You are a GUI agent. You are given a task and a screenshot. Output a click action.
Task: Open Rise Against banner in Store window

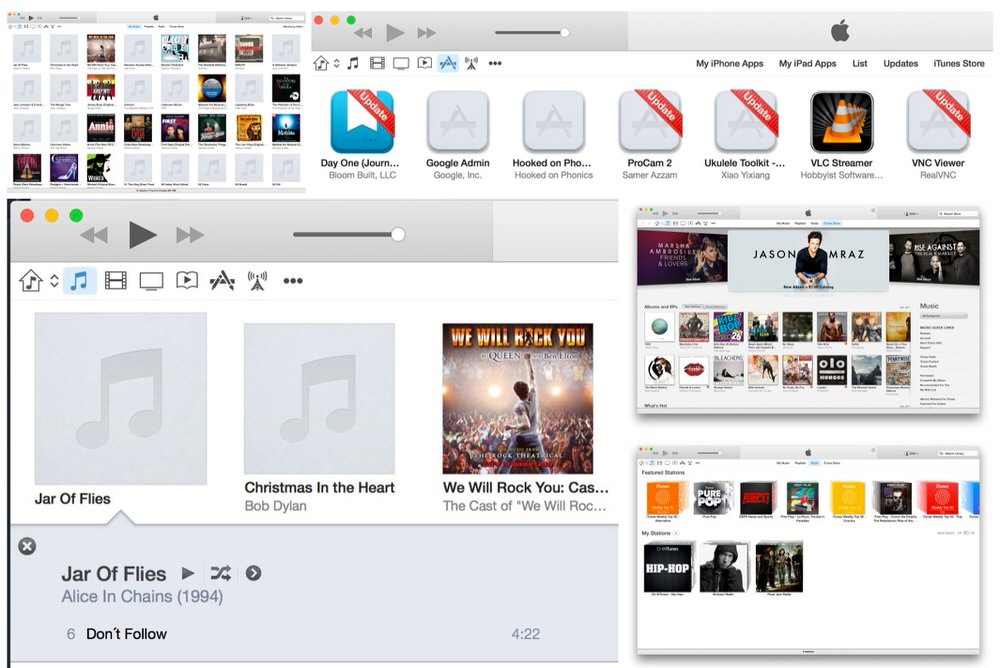coord(934,258)
